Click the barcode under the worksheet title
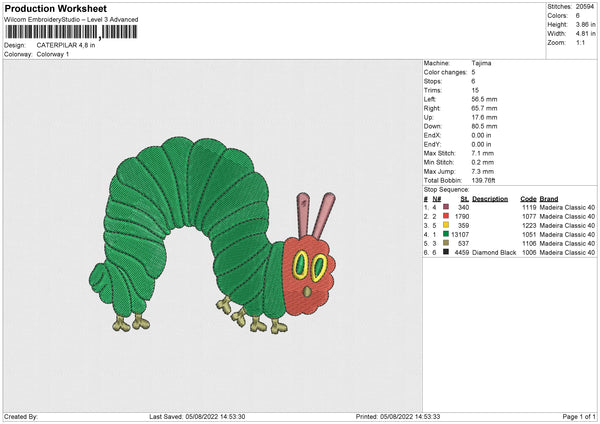This screenshot has width=600, height=424. click(62, 32)
